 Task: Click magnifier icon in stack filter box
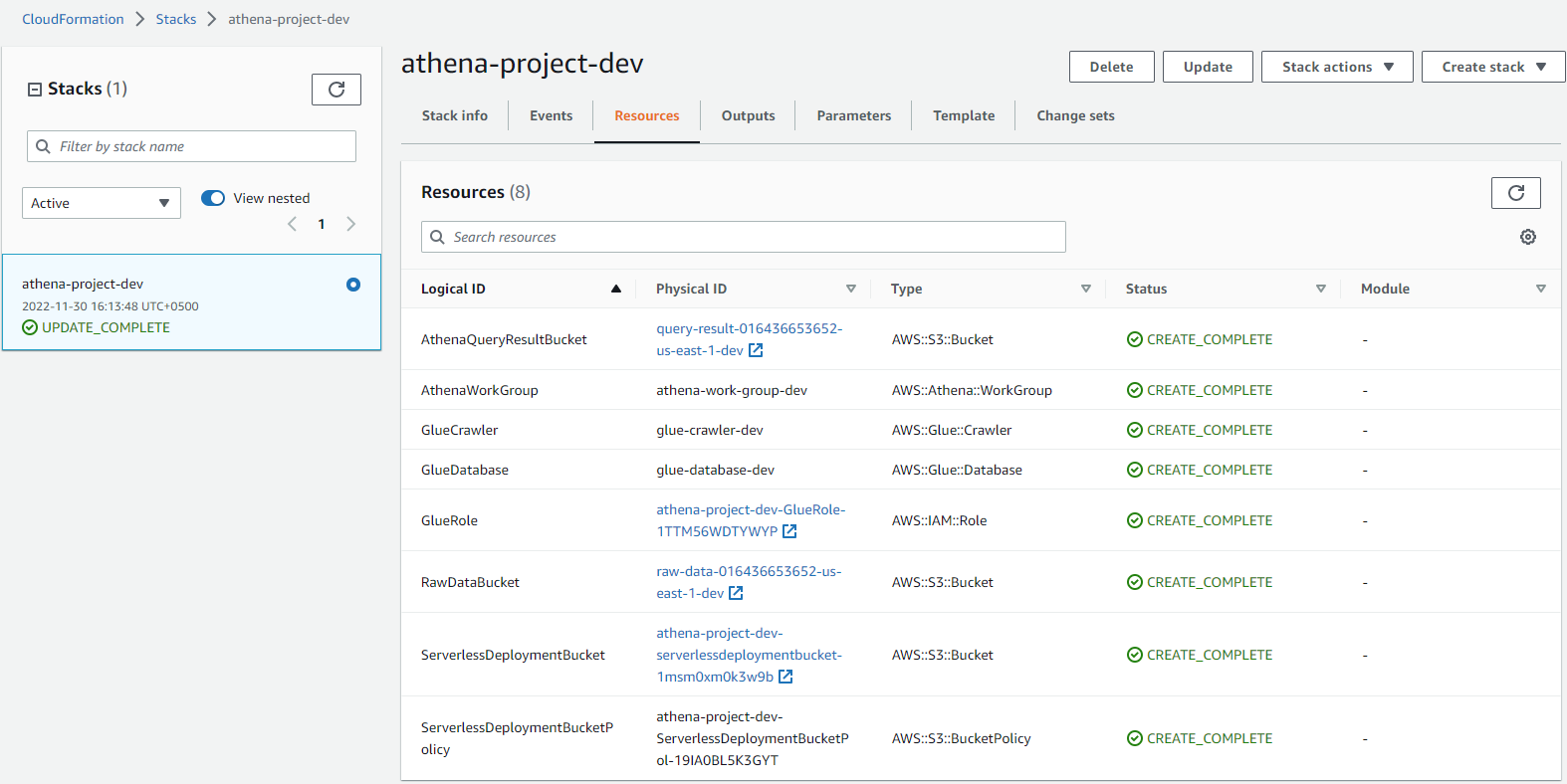43,146
